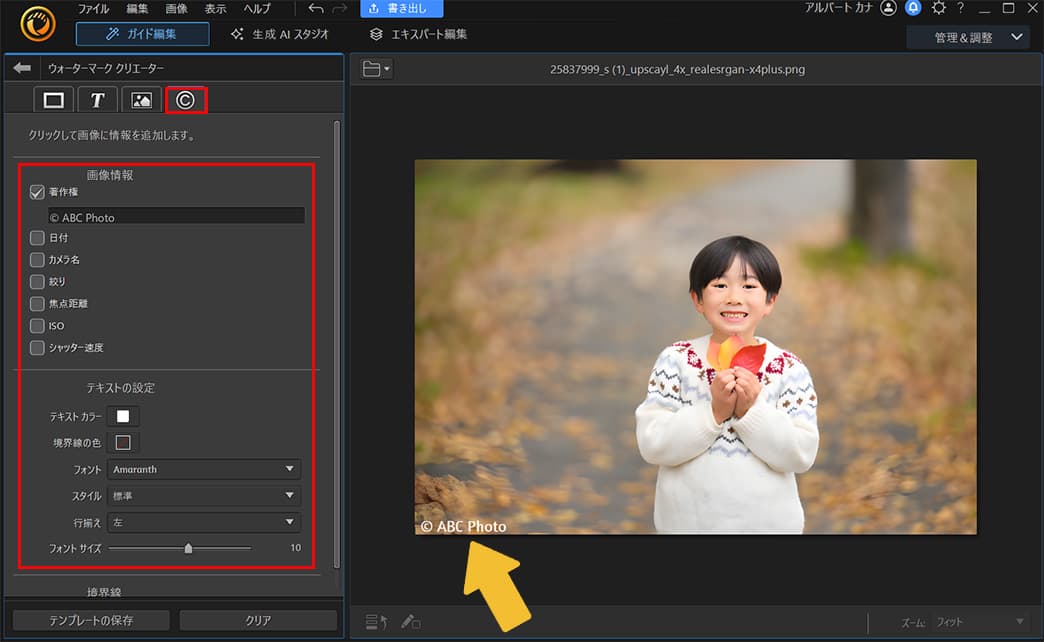Open the folder icon above the preview

pos(376,69)
